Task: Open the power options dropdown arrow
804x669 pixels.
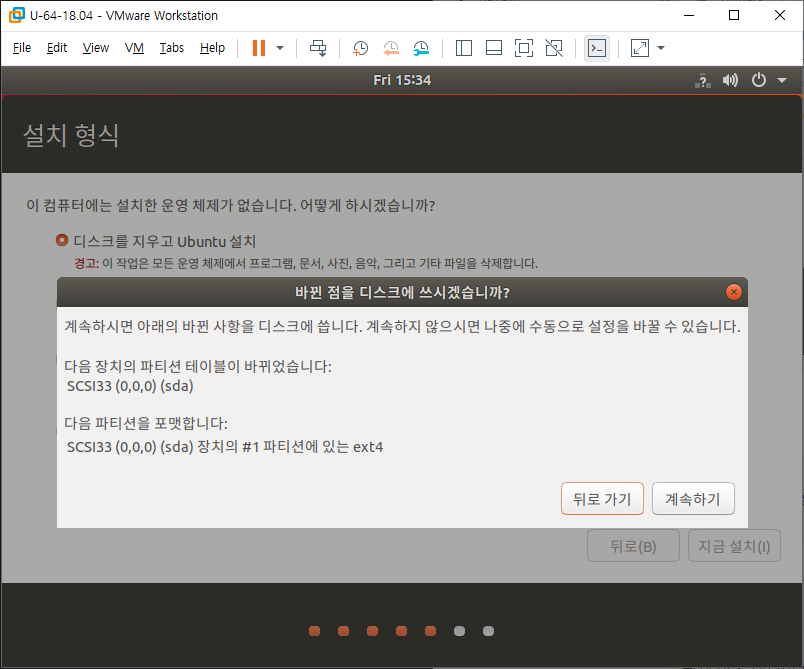Action: 280,48
